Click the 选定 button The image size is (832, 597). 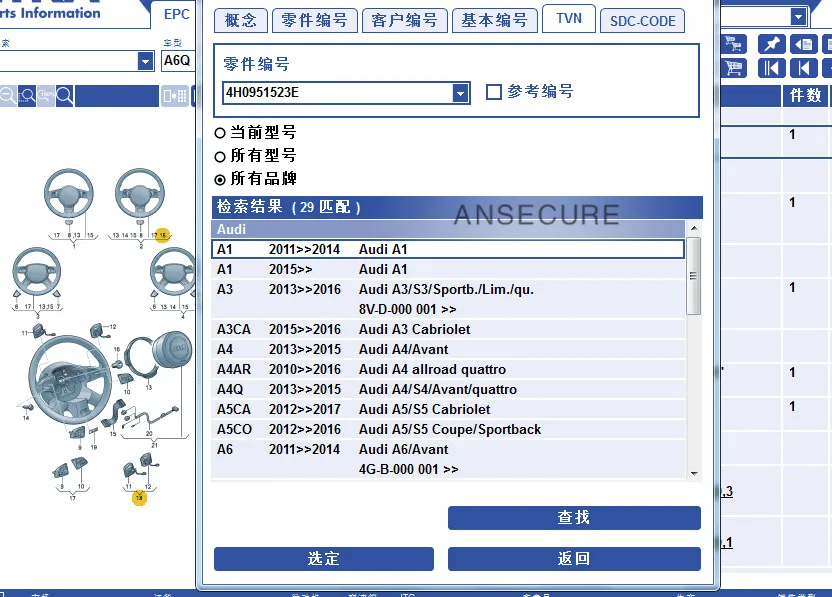pyautogui.click(x=324, y=559)
